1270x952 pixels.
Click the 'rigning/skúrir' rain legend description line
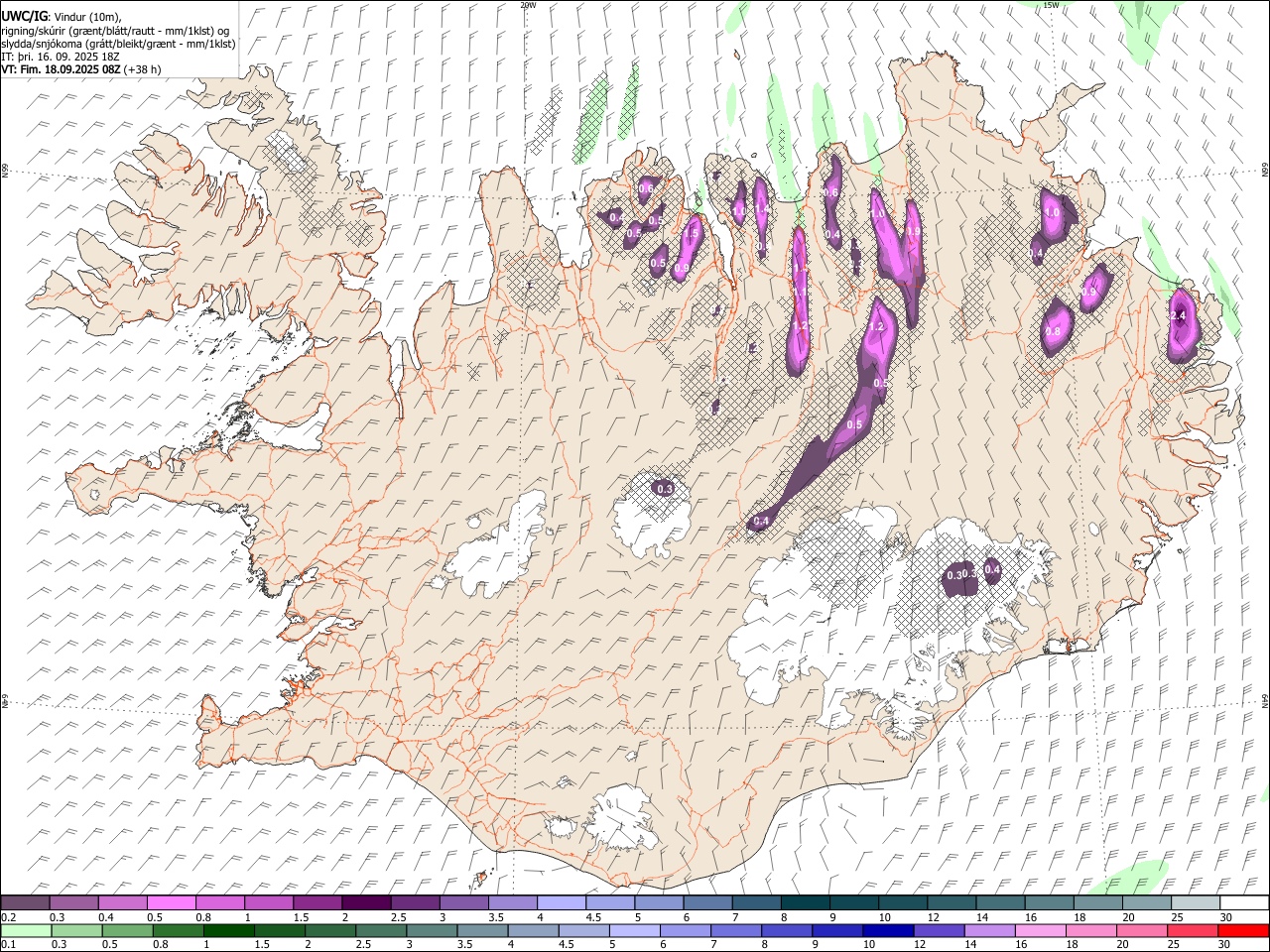click(115, 30)
